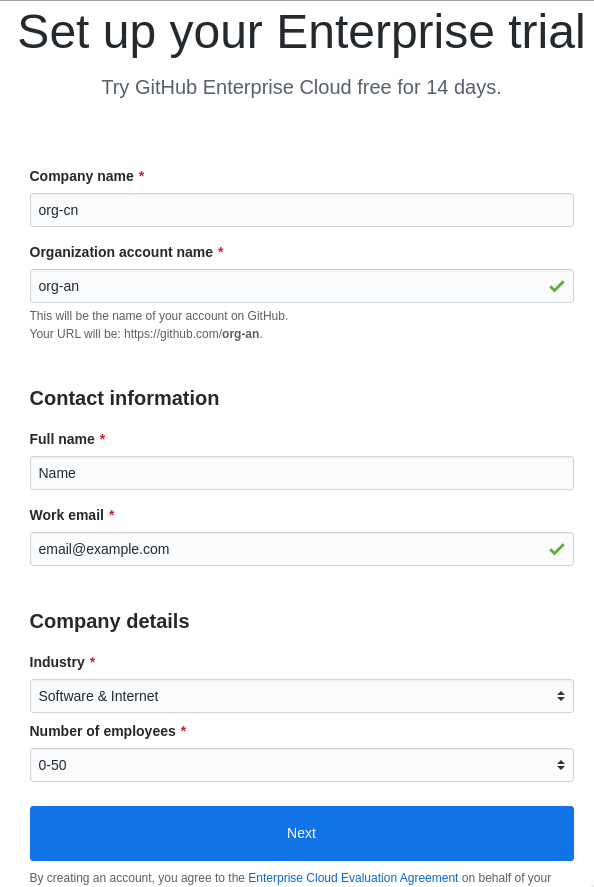Select the Work email input field
Viewport: 594px width, 887px height.
302,549
